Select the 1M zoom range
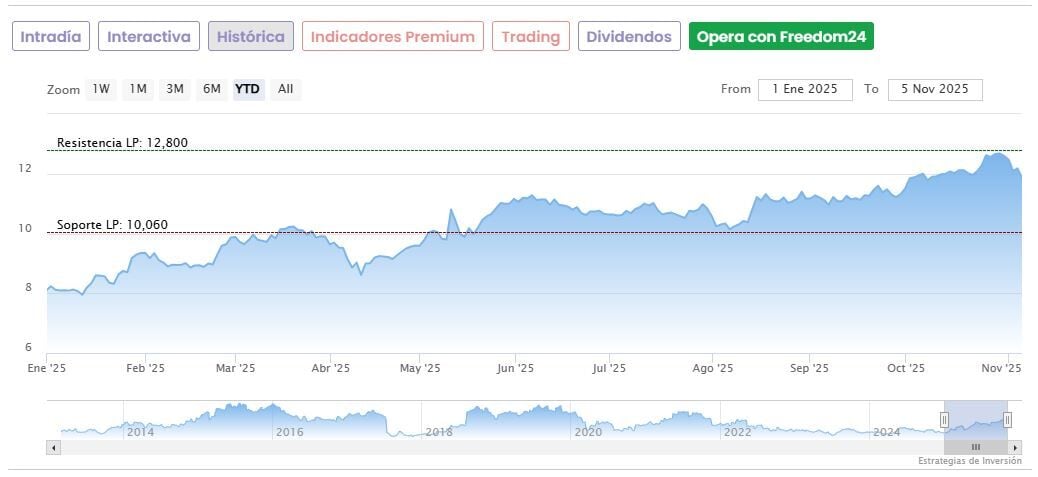The image size is (1038, 477). point(138,89)
